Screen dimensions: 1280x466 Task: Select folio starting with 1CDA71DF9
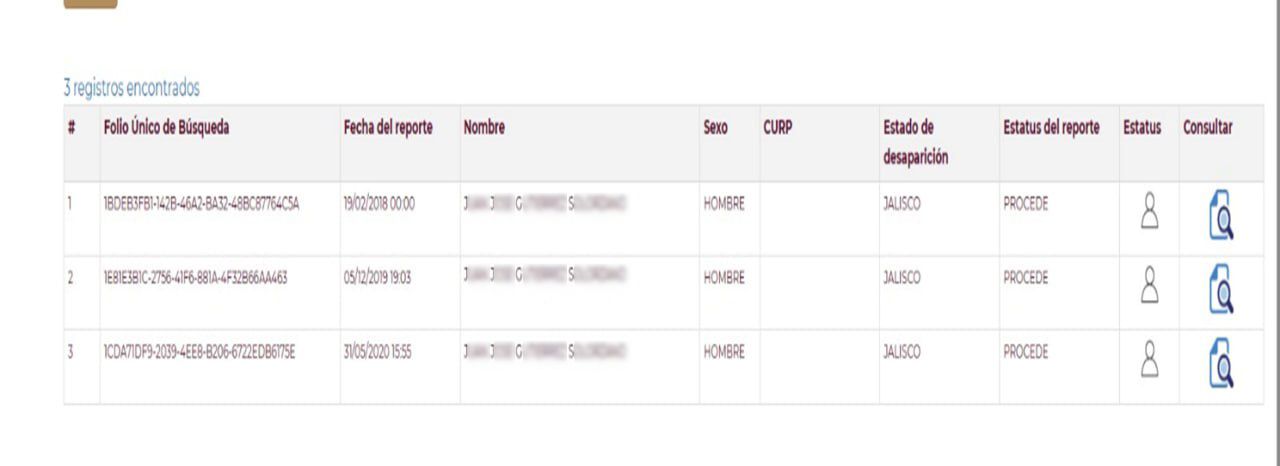(200, 352)
